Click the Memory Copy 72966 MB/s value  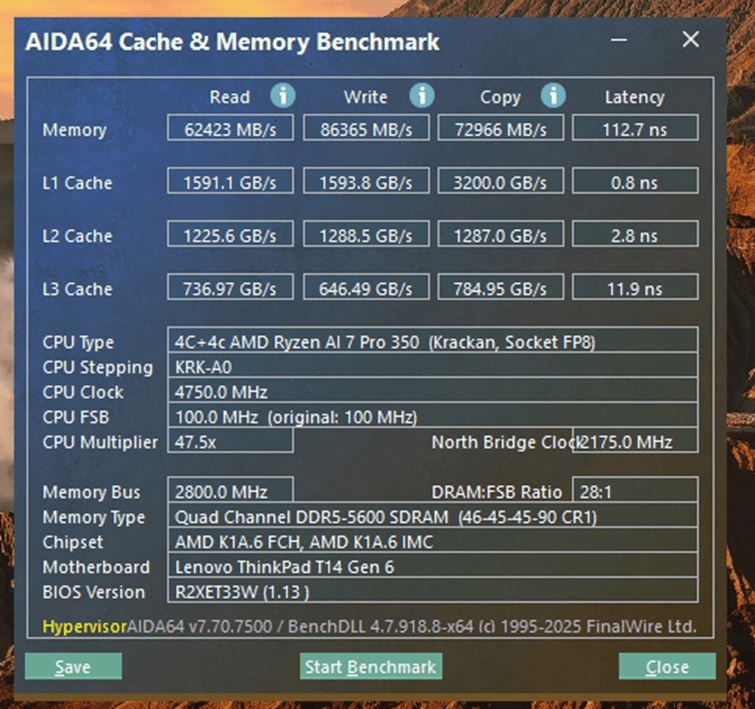point(500,129)
